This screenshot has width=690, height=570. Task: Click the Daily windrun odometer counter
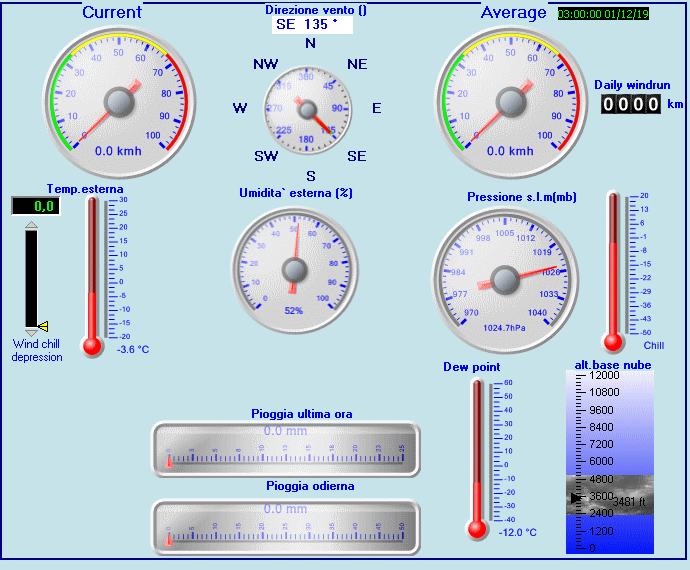(x=631, y=104)
